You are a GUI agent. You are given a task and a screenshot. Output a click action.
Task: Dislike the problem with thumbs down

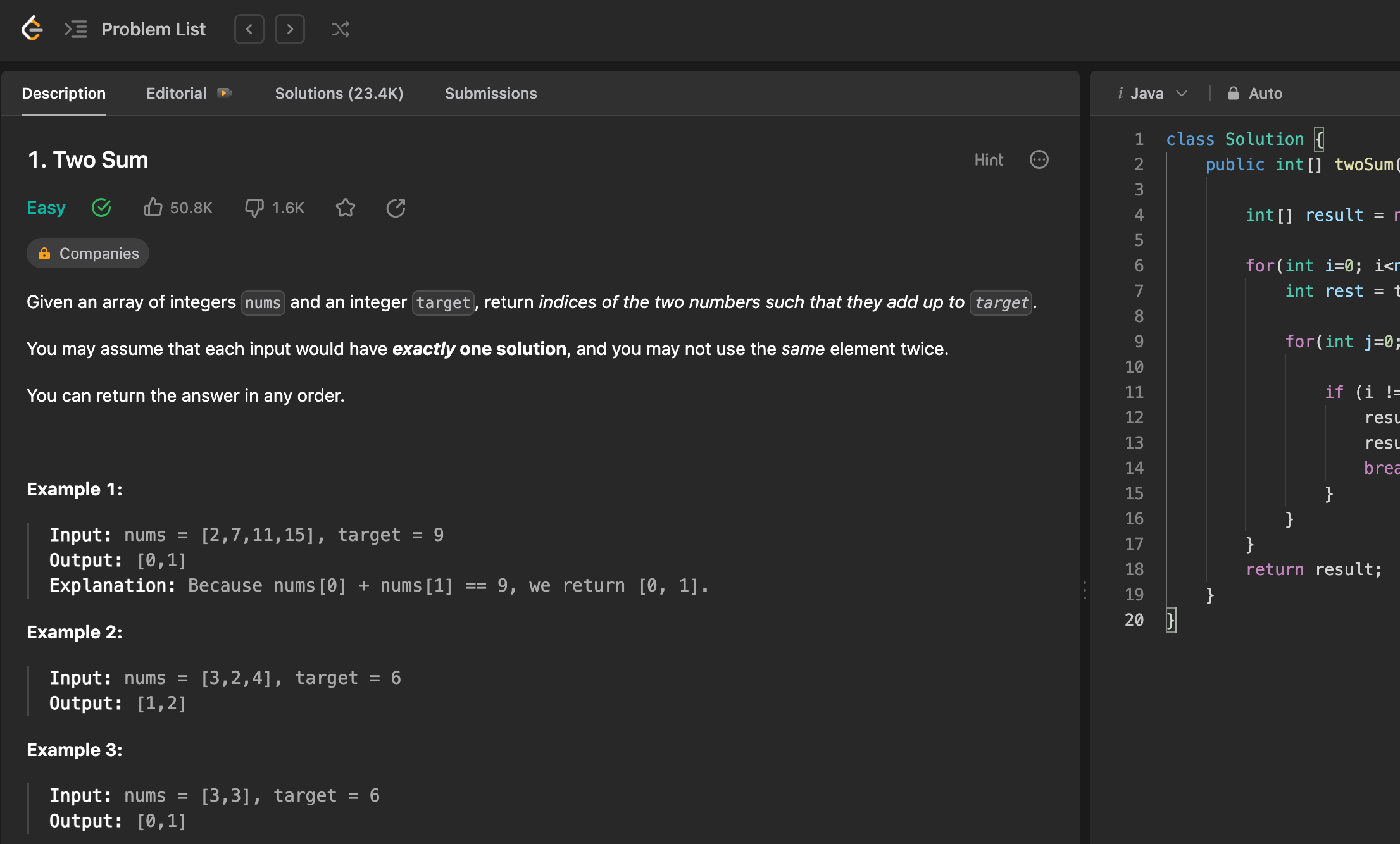point(254,208)
